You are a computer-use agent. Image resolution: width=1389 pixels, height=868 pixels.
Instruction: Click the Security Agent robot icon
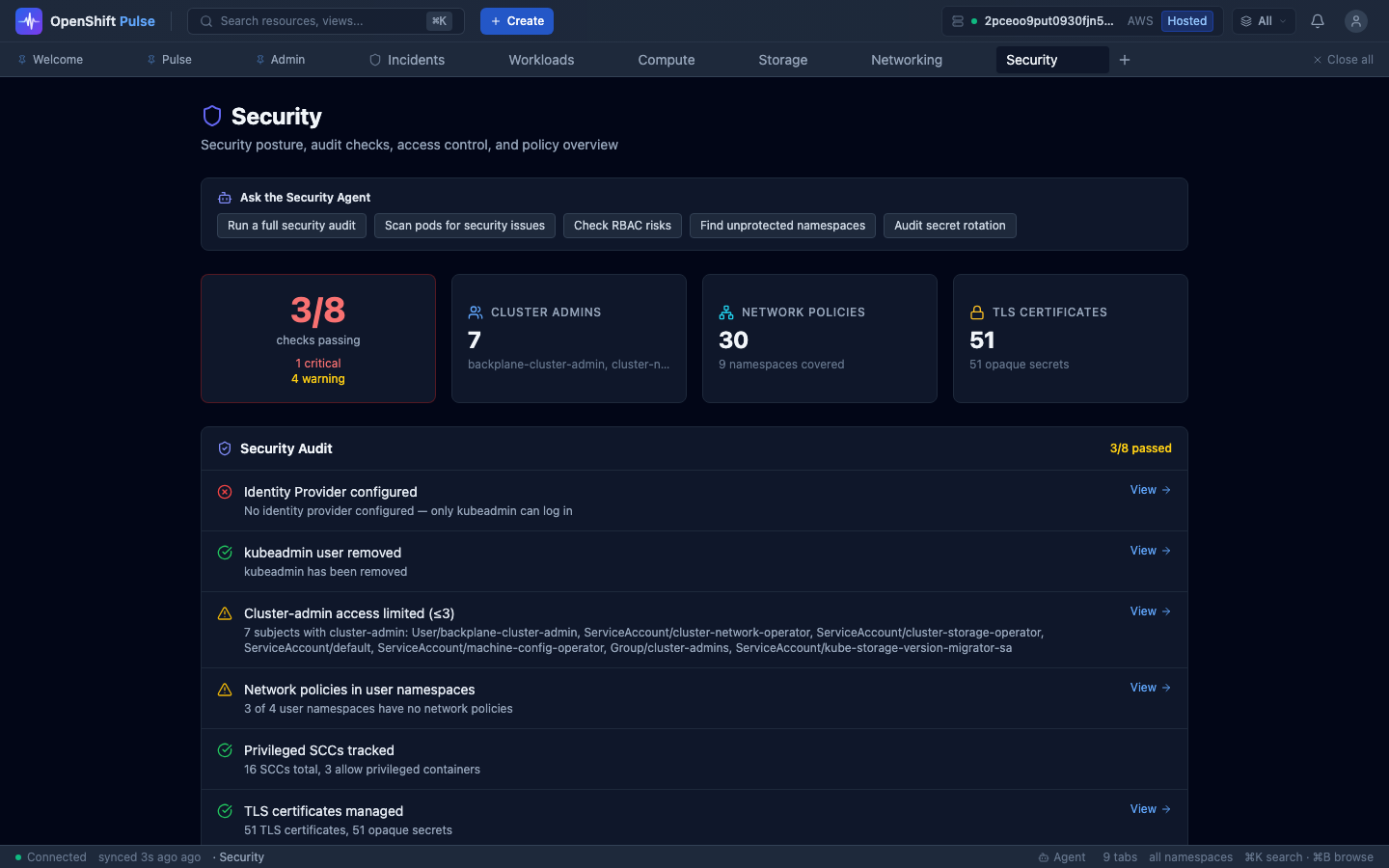point(225,198)
